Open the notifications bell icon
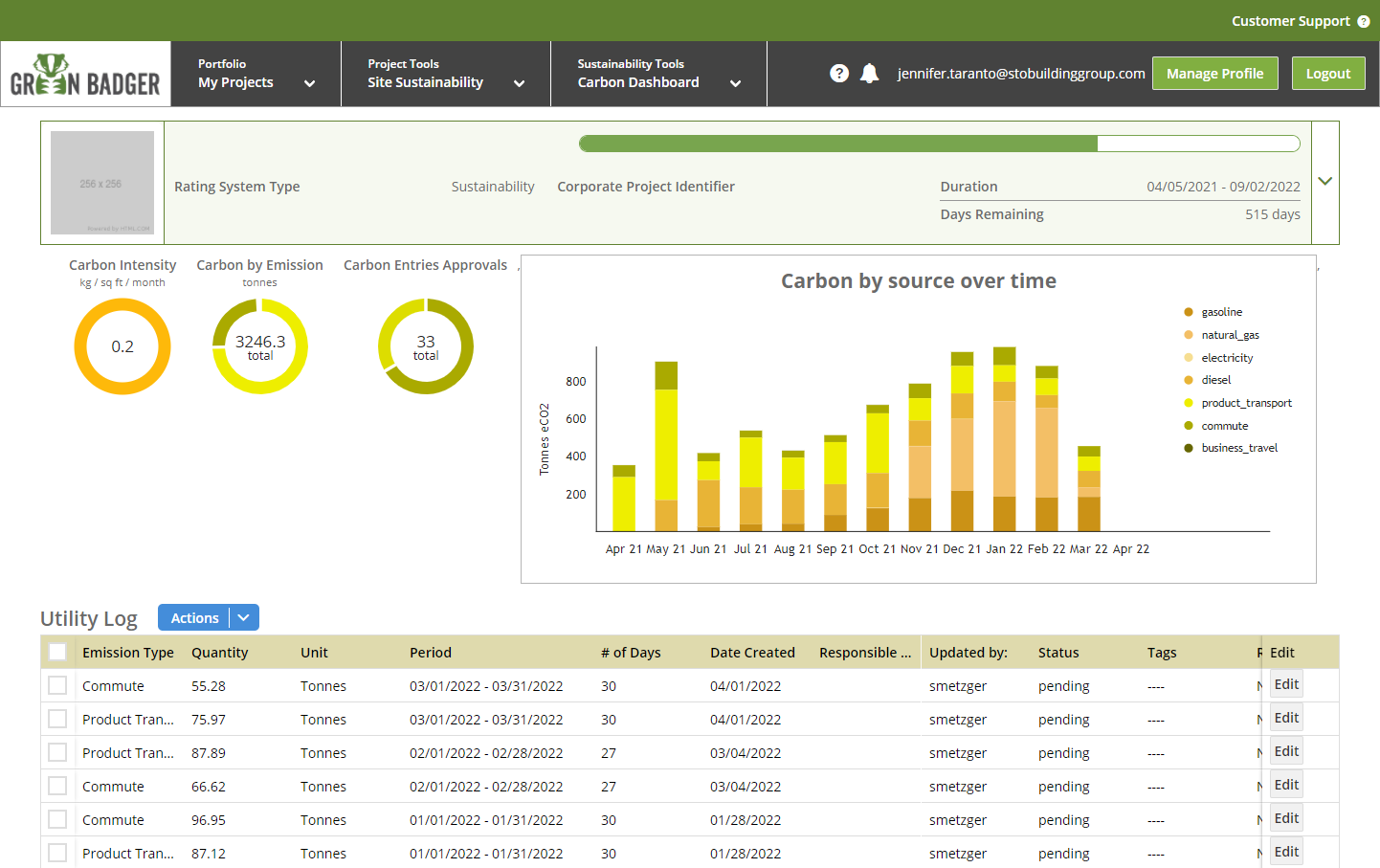 [x=870, y=74]
